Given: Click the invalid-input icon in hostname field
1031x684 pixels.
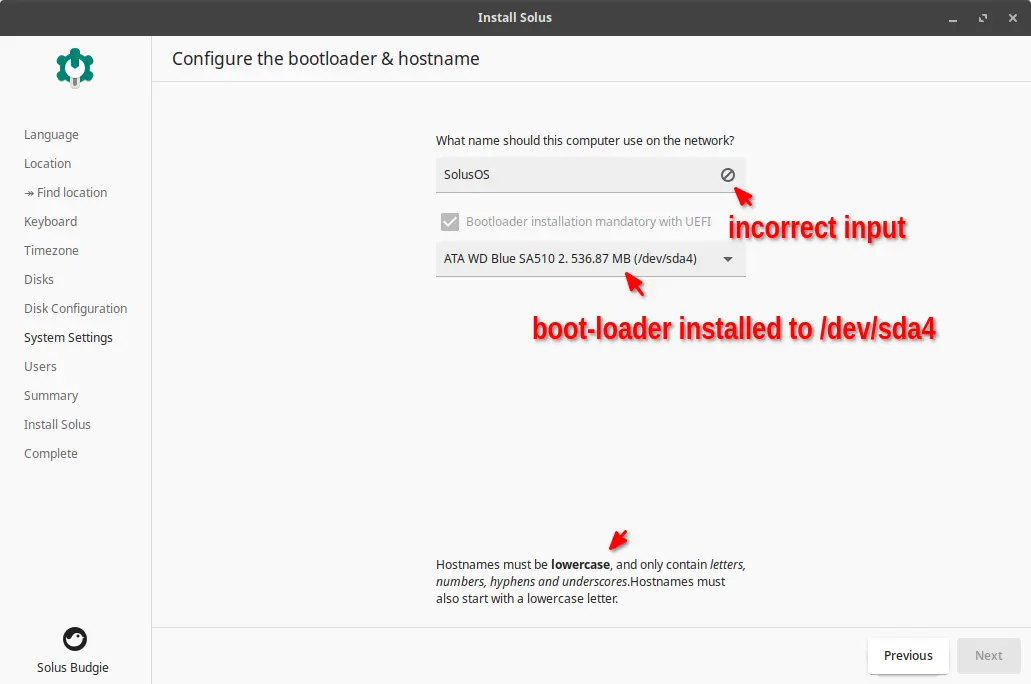Looking at the screenshot, I should (x=727, y=175).
